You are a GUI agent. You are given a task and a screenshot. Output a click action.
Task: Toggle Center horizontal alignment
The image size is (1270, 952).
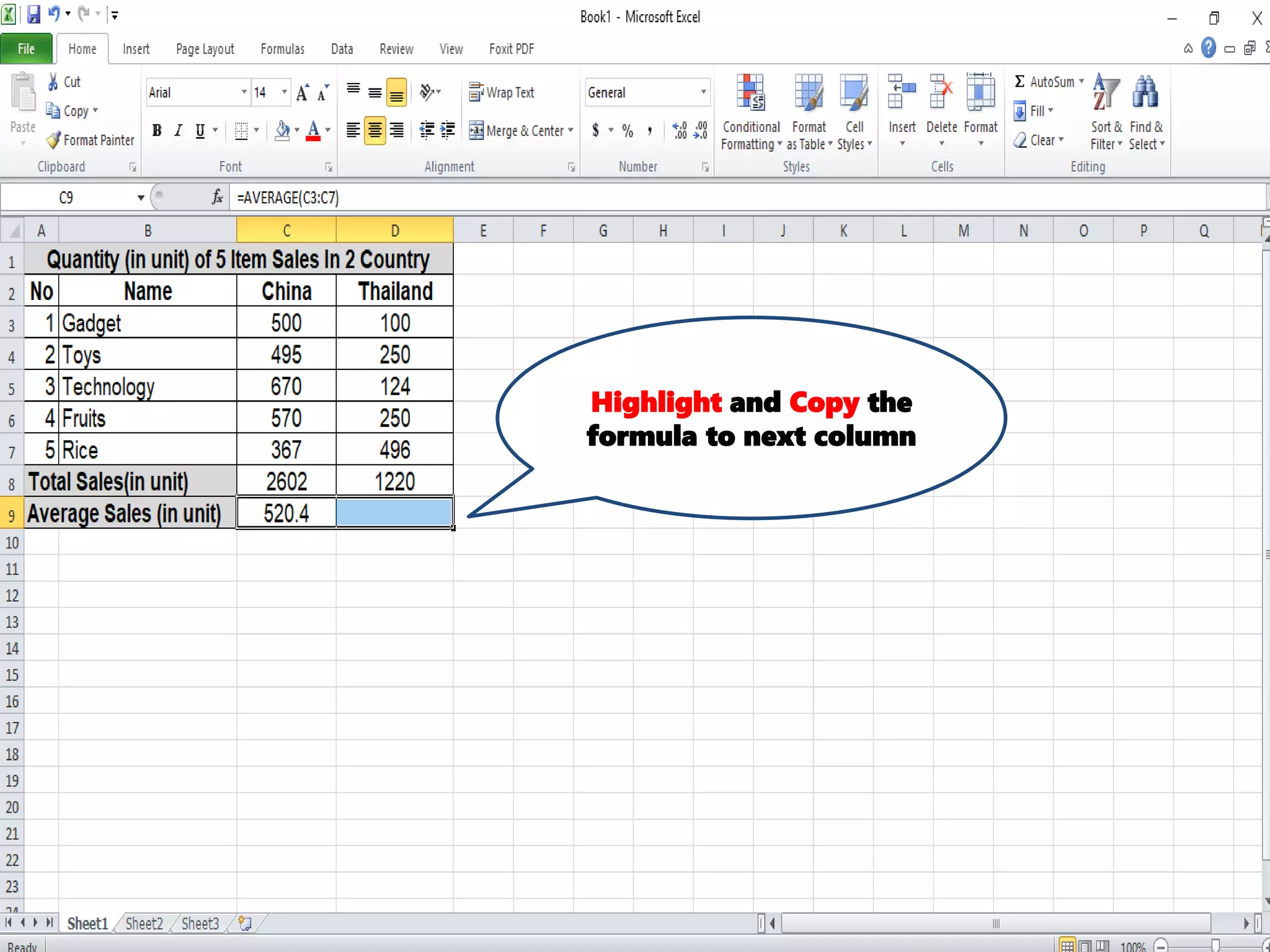[375, 130]
